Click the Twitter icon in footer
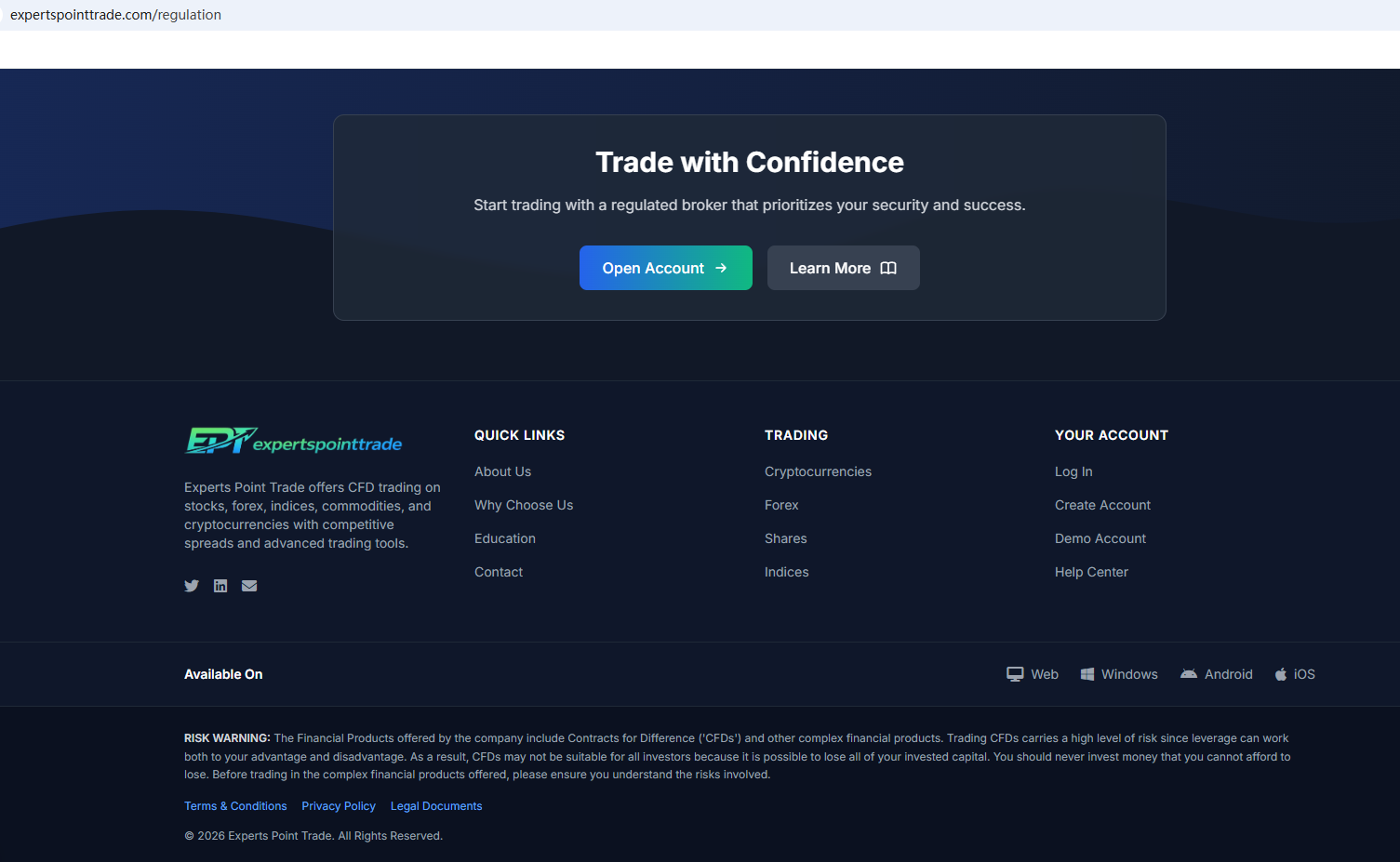Image resolution: width=1400 pixels, height=862 pixels. tap(192, 586)
